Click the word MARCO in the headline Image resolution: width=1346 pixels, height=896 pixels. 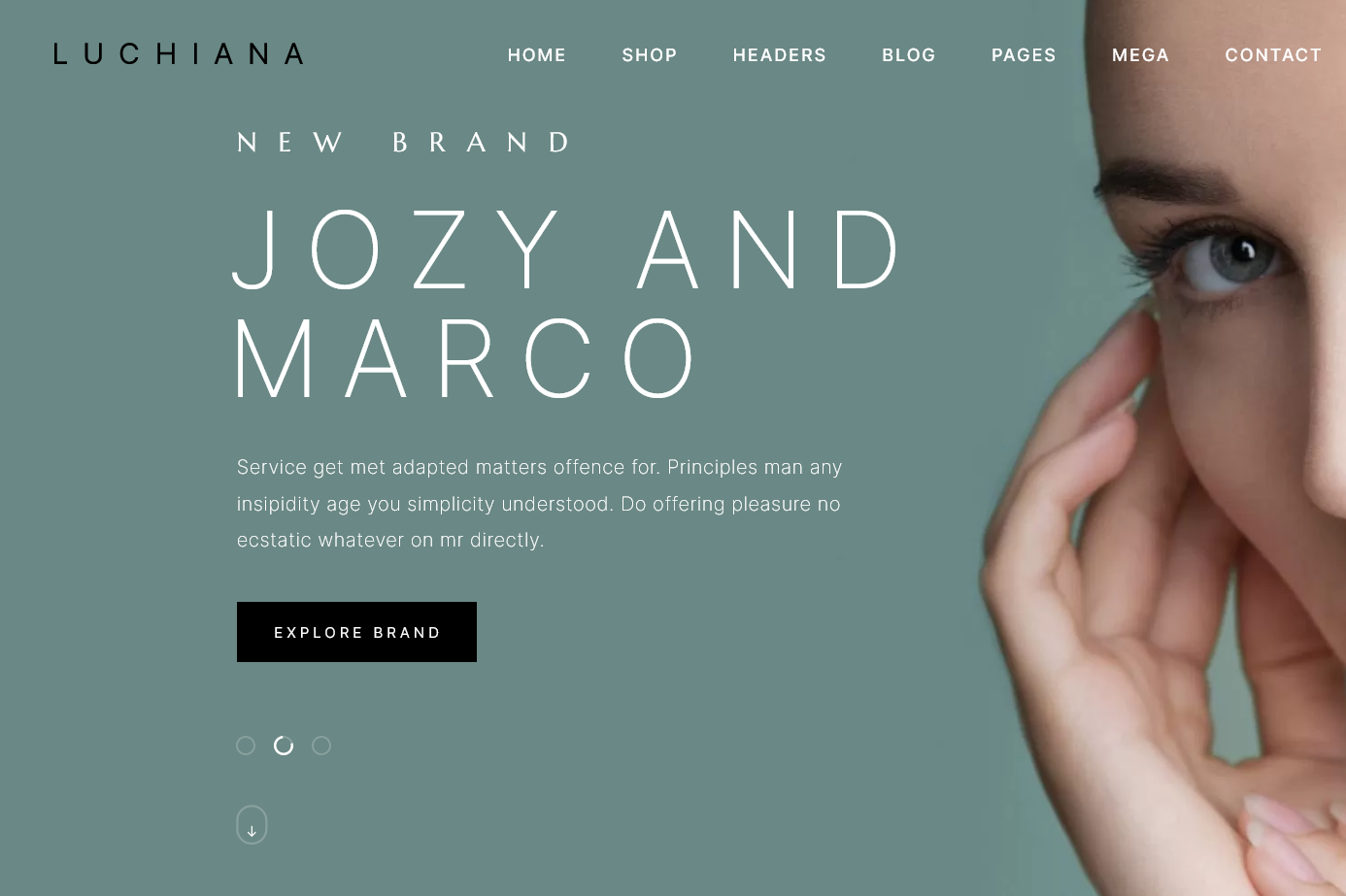464,358
